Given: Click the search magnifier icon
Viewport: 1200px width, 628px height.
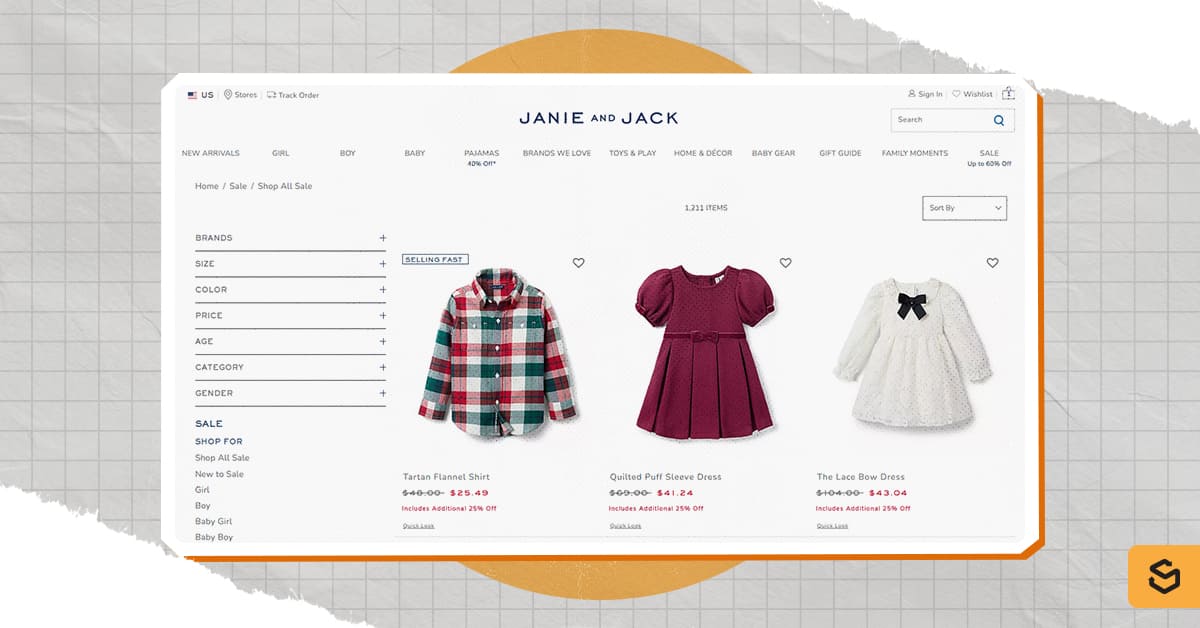Looking at the screenshot, I should (999, 120).
